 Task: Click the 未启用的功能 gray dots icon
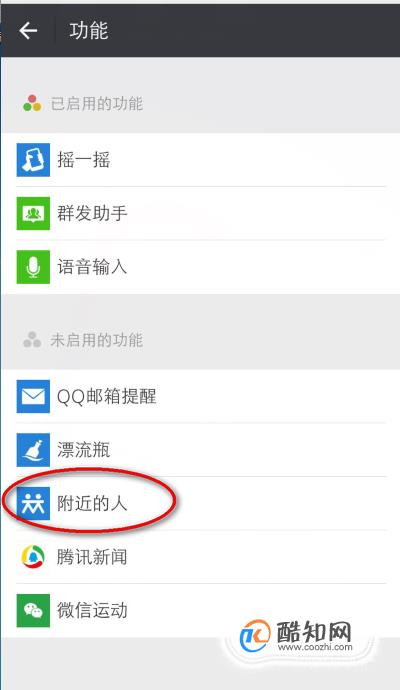tap(32, 340)
